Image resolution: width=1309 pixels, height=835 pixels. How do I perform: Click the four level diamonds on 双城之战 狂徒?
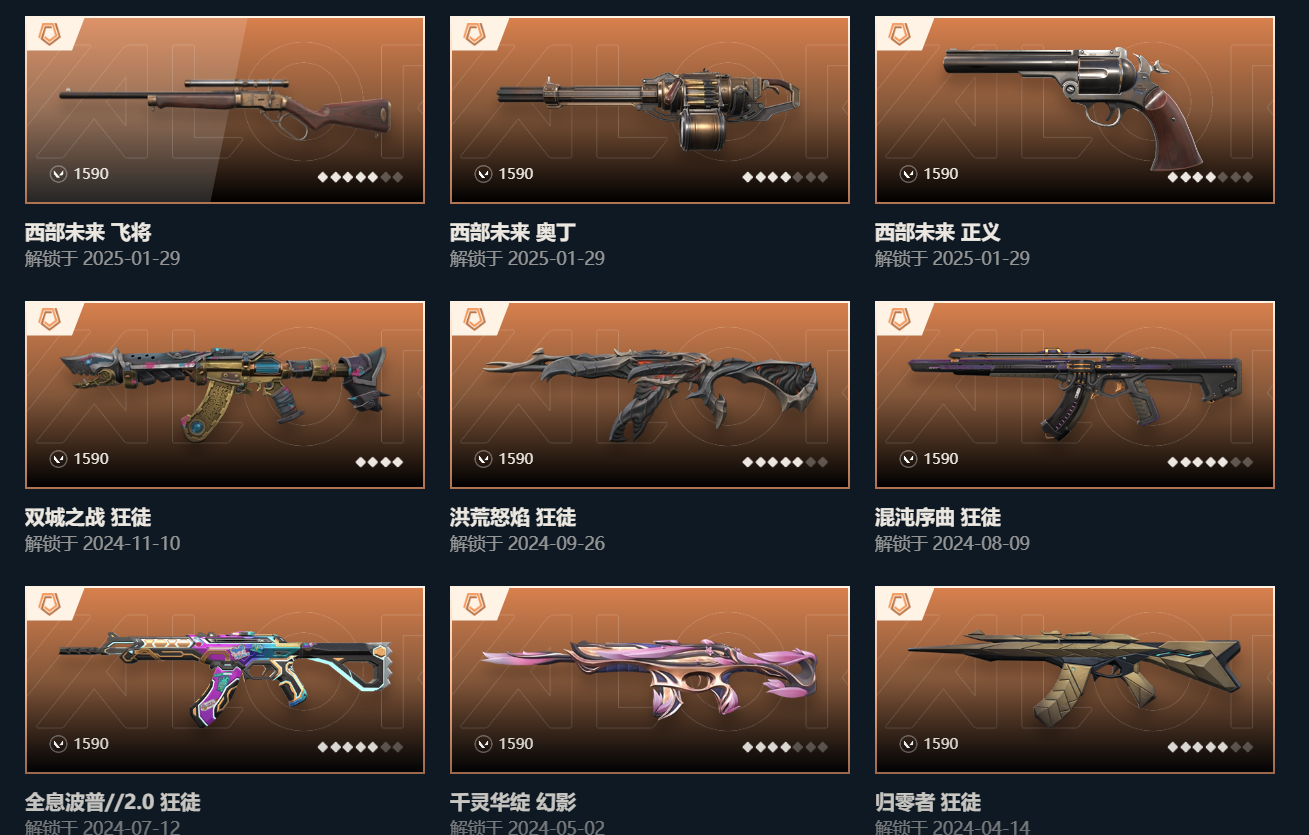380,462
